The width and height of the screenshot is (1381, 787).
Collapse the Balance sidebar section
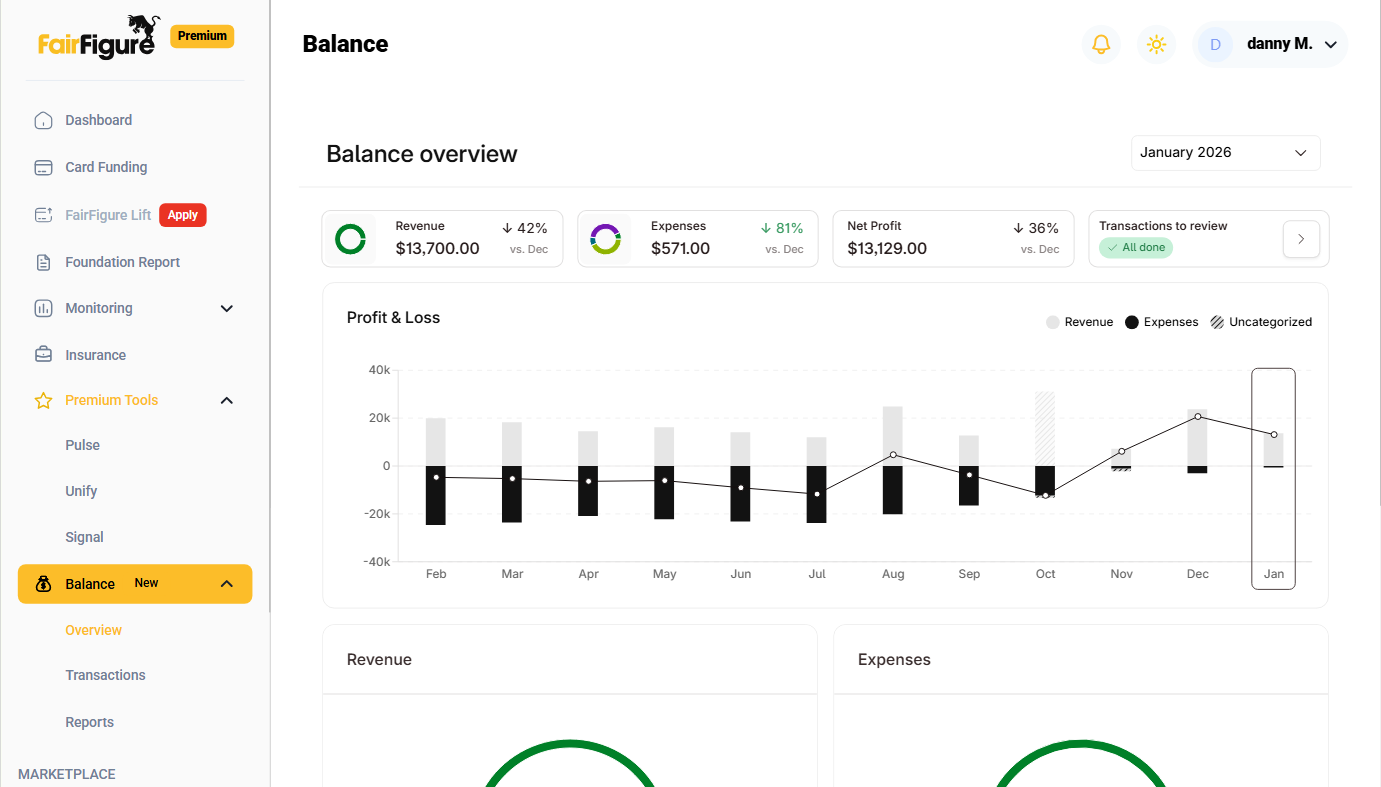226,583
